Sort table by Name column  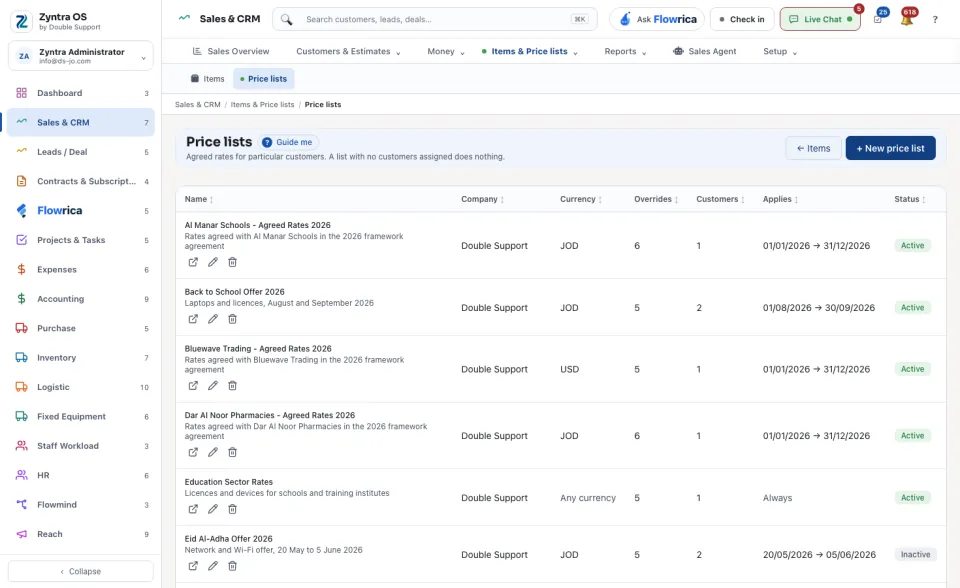199,199
